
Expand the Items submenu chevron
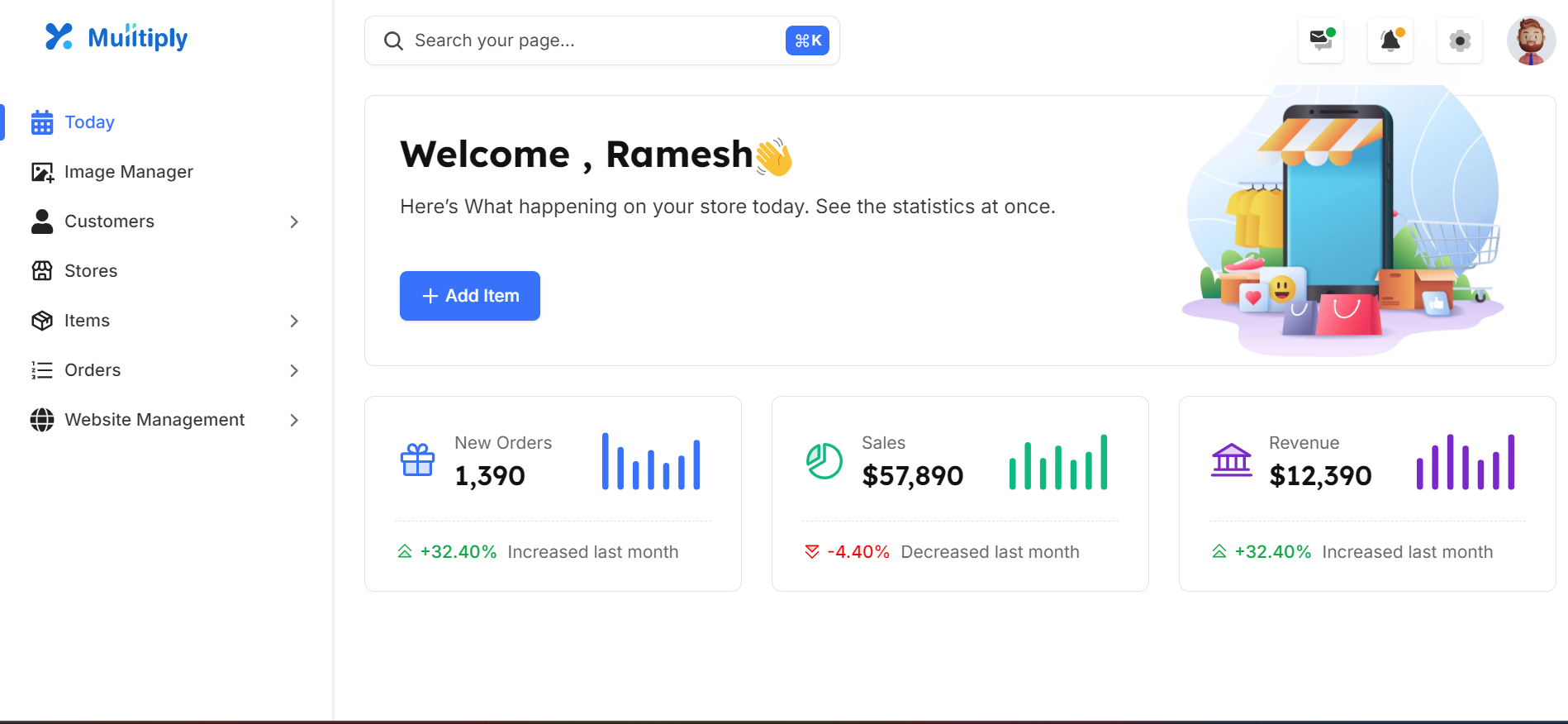[x=294, y=321]
